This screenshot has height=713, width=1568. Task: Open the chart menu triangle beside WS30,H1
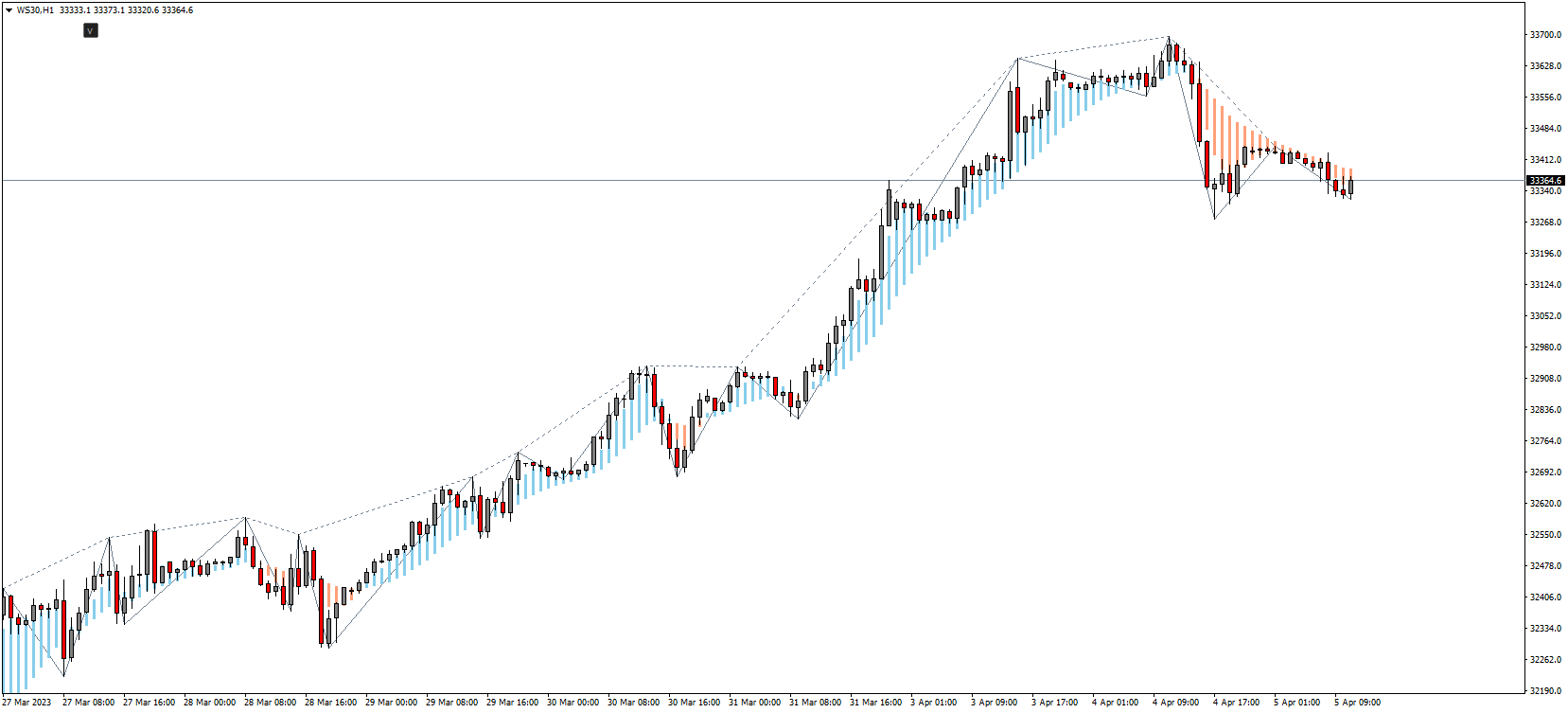coord(9,10)
